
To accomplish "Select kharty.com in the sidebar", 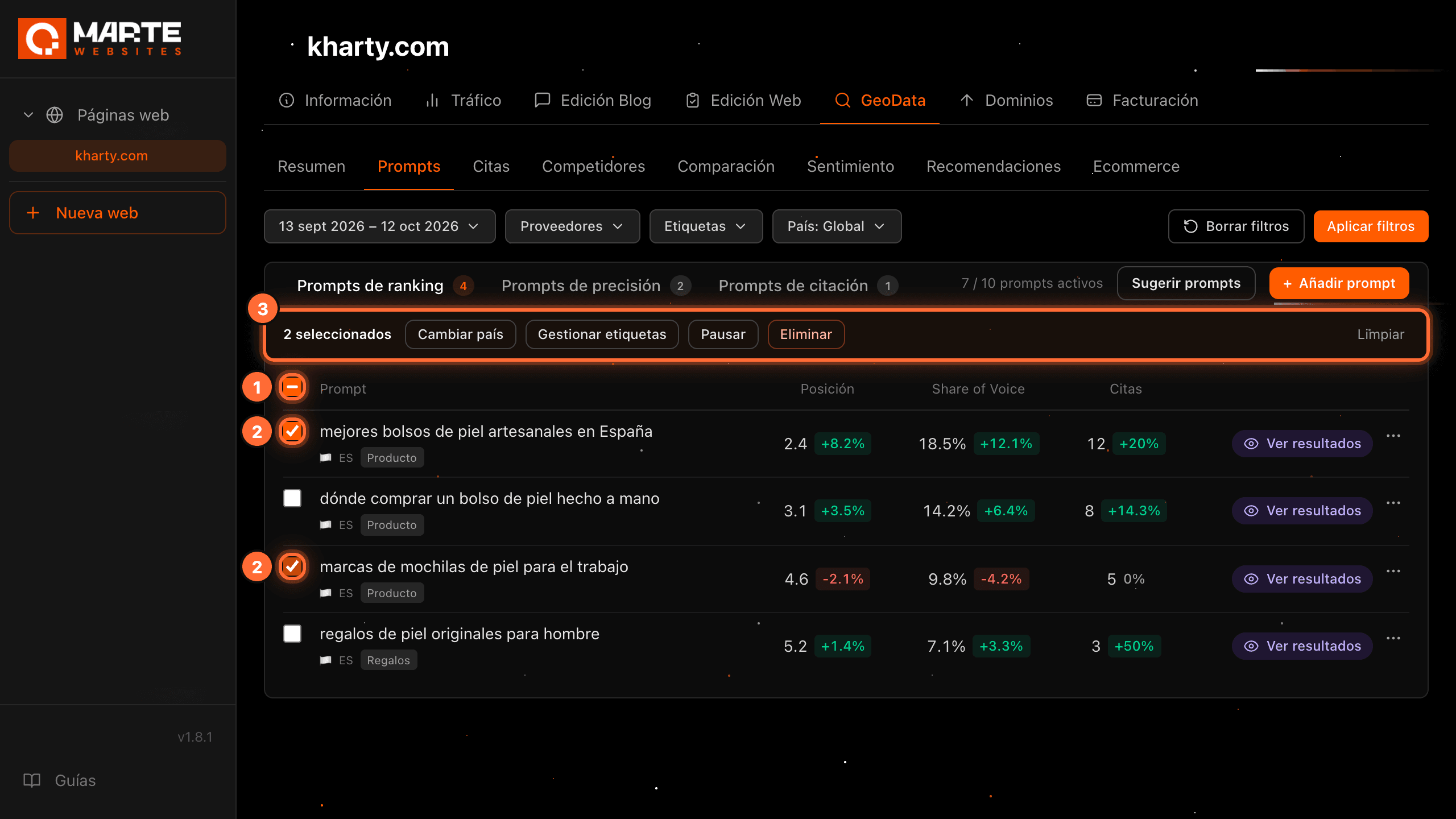I will [118, 156].
